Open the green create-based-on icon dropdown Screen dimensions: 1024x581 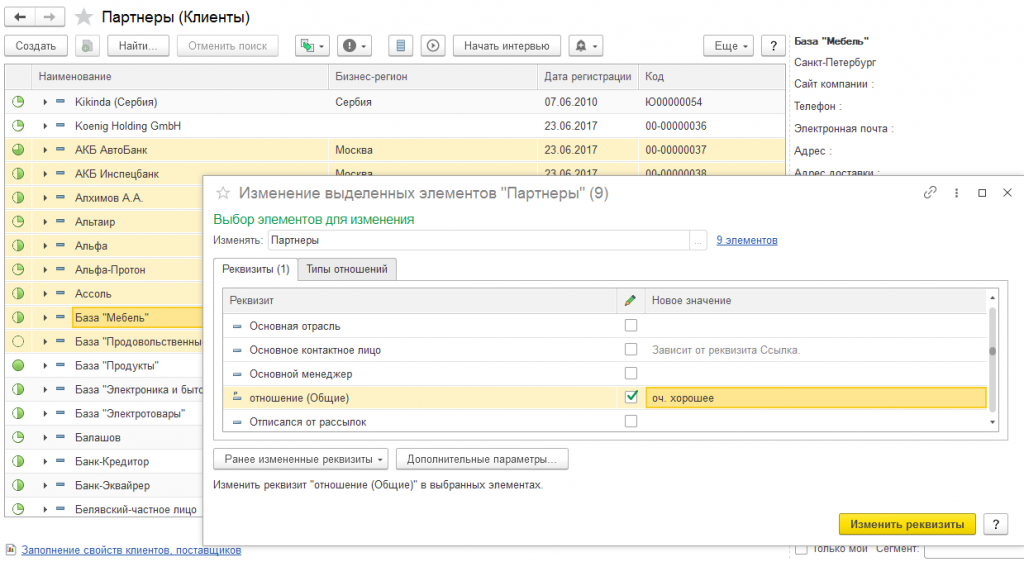point(312,46)
